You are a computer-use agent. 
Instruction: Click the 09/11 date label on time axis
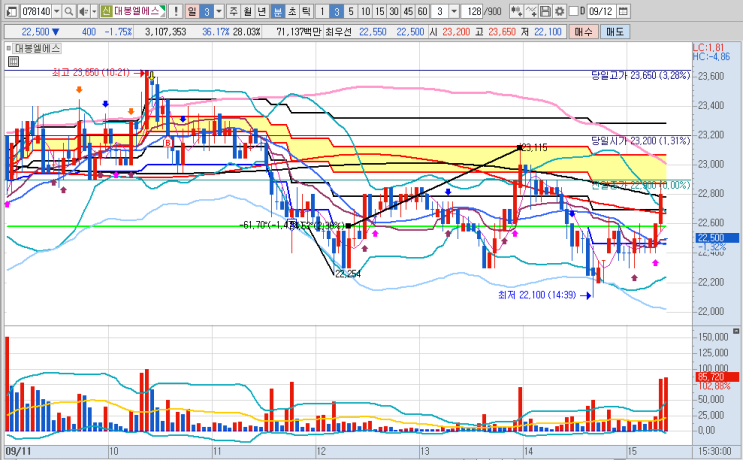[x=18, y=451]
